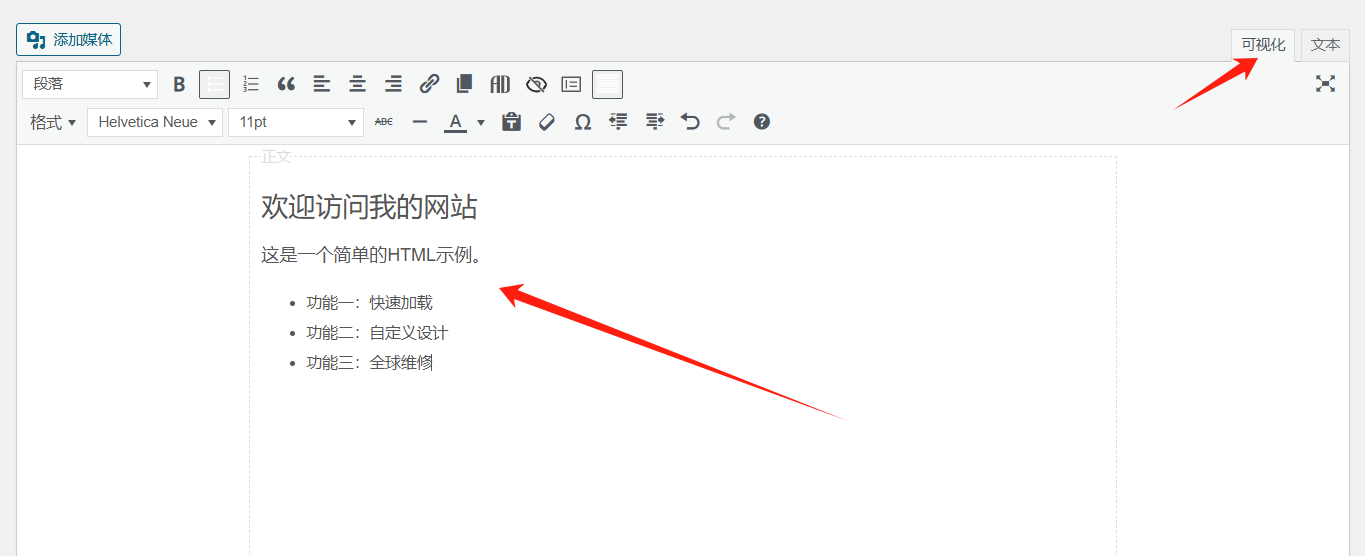Redo the last action
The image size is (1365, 556).
click(x=725, y=122)
